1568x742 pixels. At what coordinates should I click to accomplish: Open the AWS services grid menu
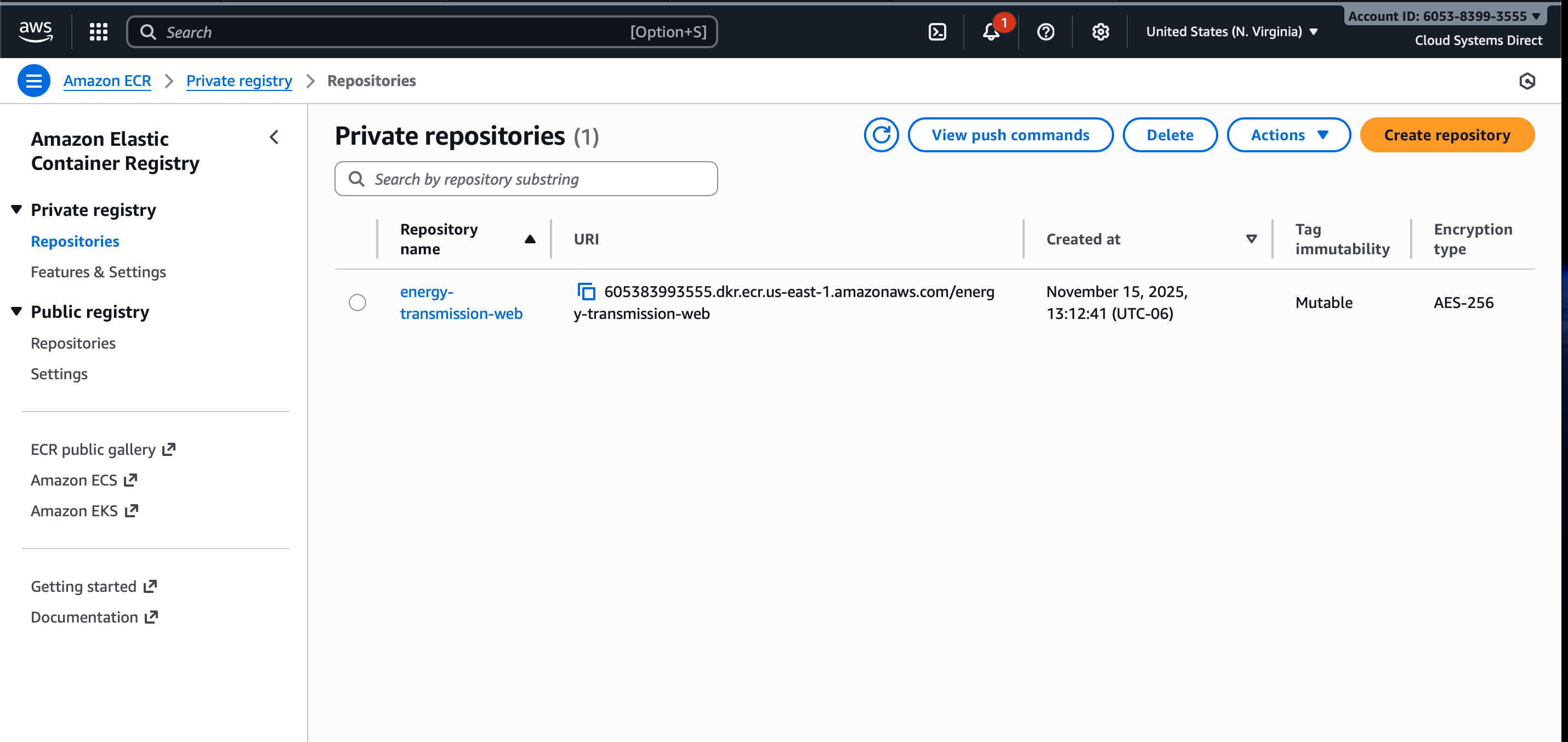tap(98, 32)
